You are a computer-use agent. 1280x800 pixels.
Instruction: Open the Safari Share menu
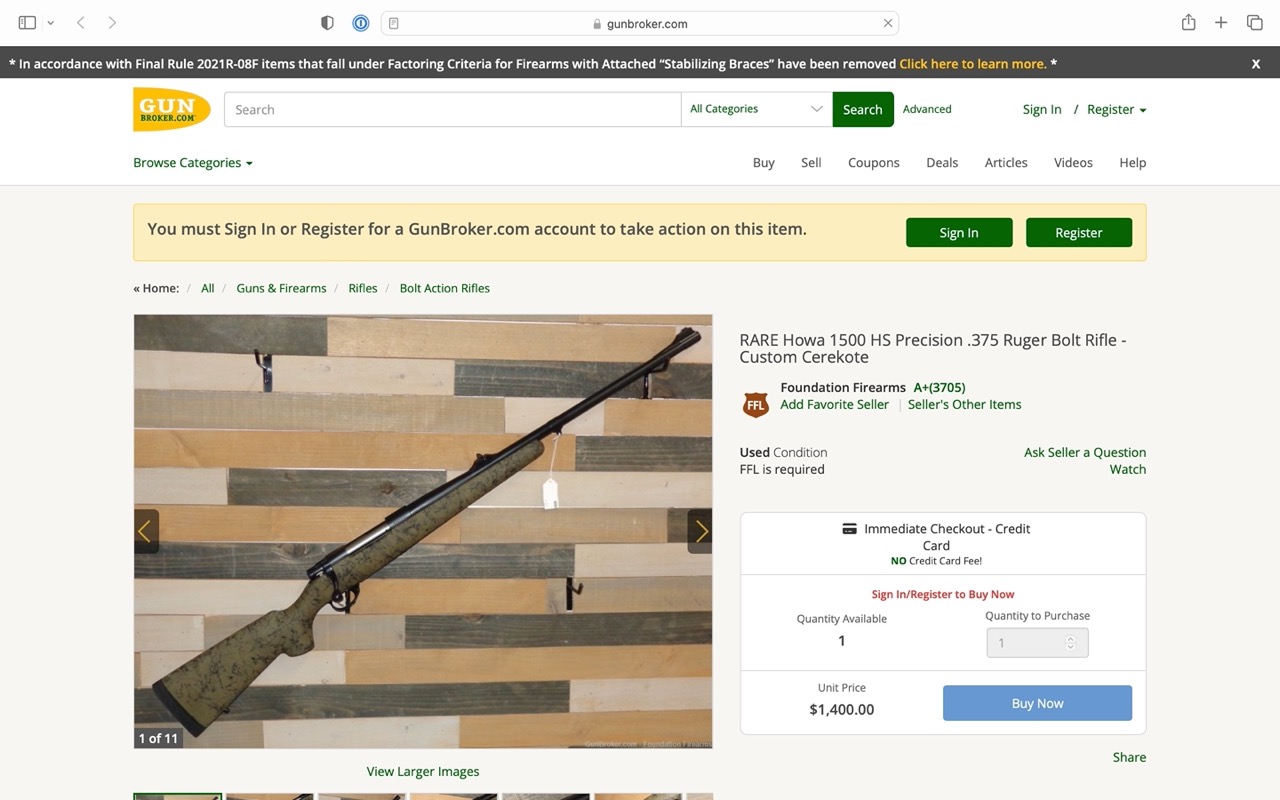click(x=1188, y=23)
